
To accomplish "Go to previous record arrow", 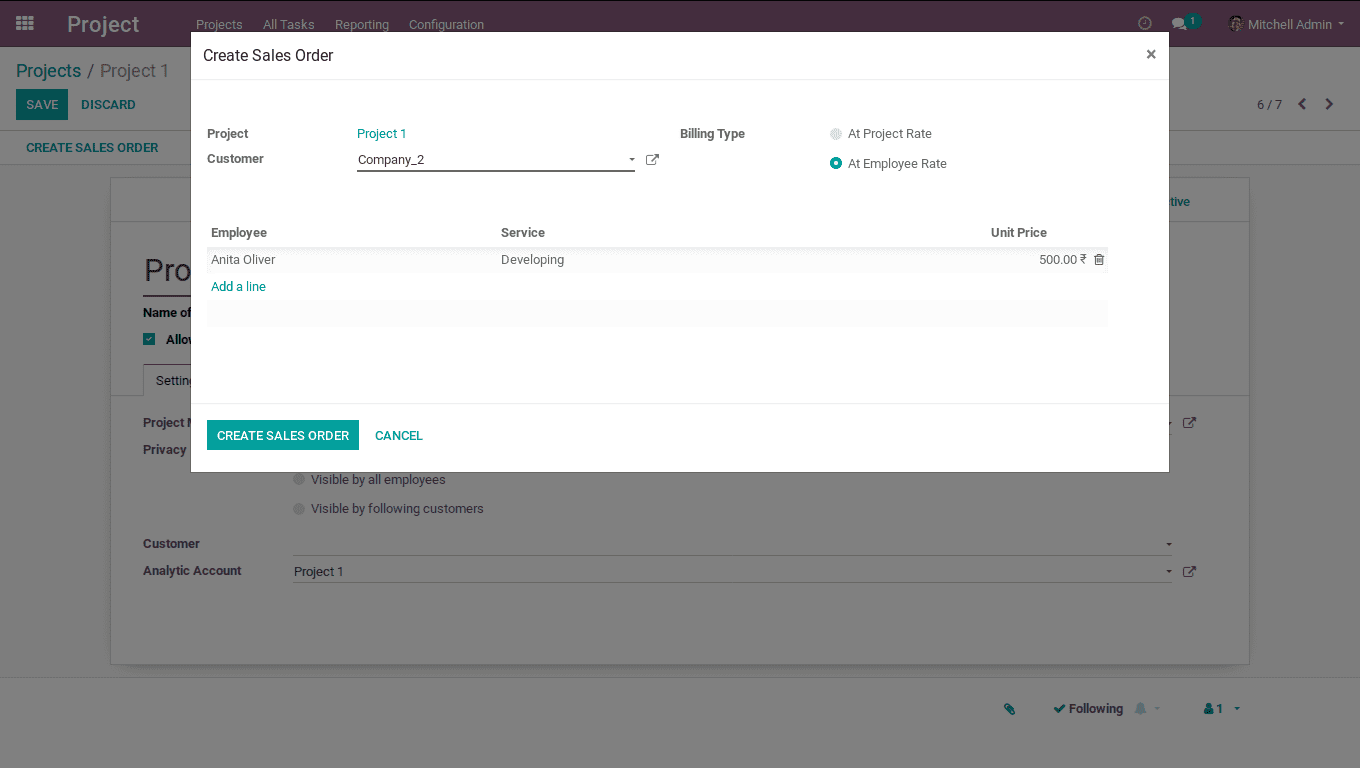I will point(1302,104).
